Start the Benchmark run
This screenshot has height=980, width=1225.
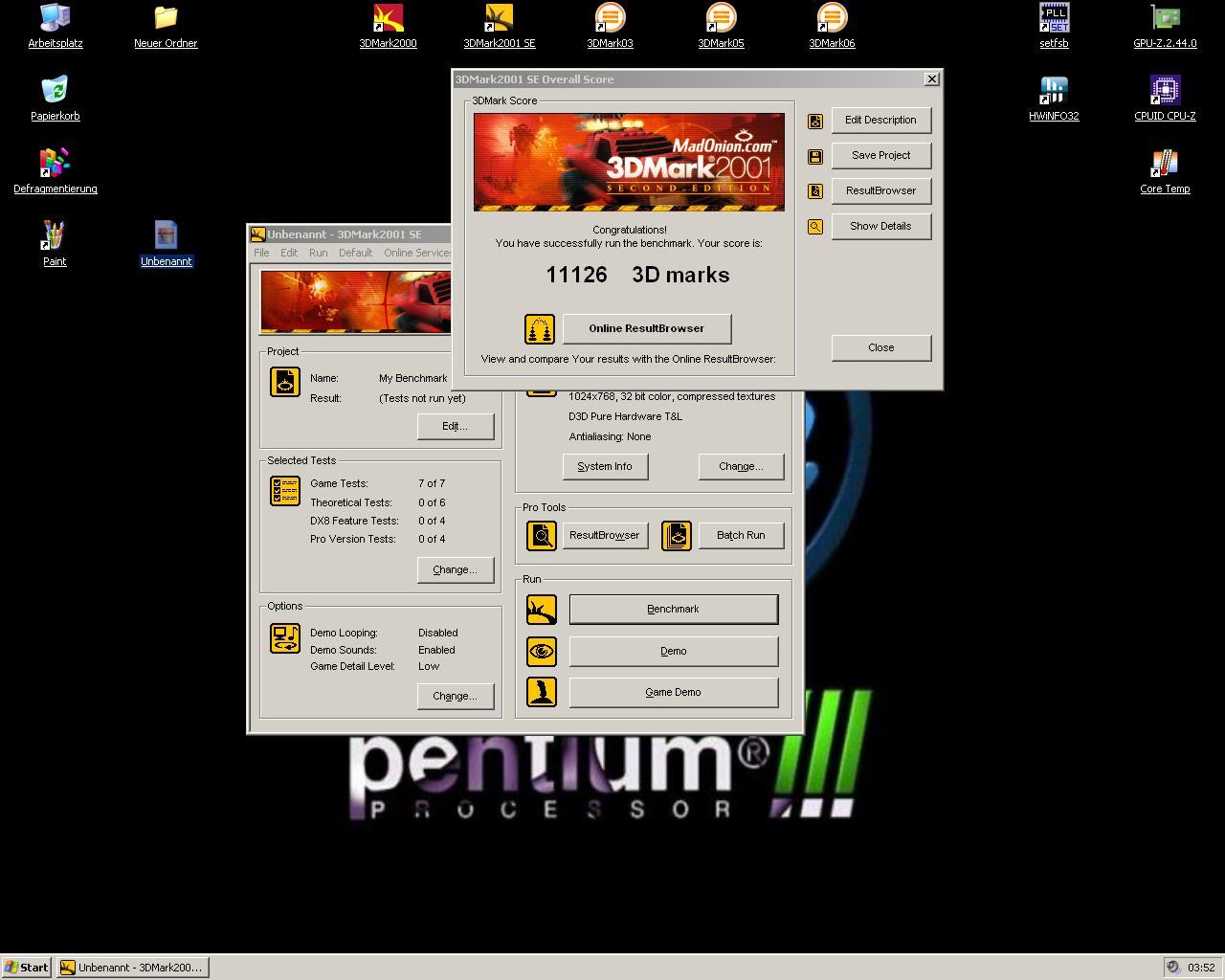[674, 610]
